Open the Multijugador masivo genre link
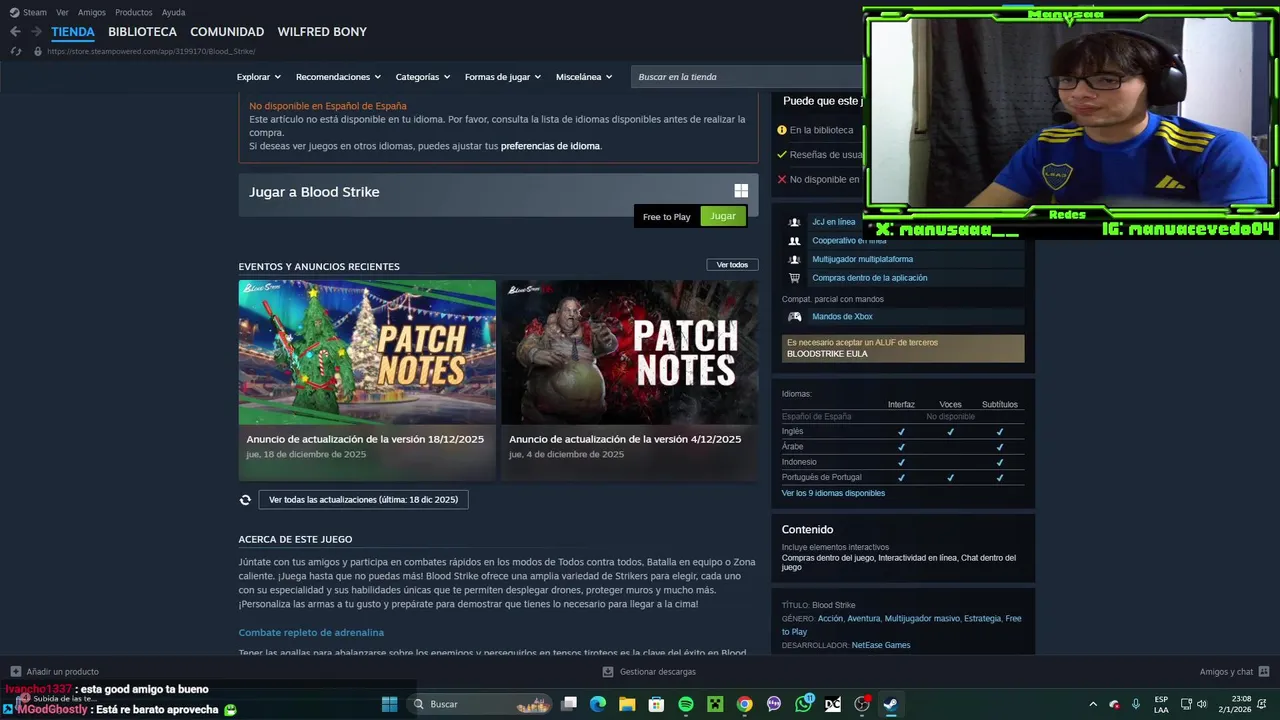1280x720 pixels. pos(922,619)
